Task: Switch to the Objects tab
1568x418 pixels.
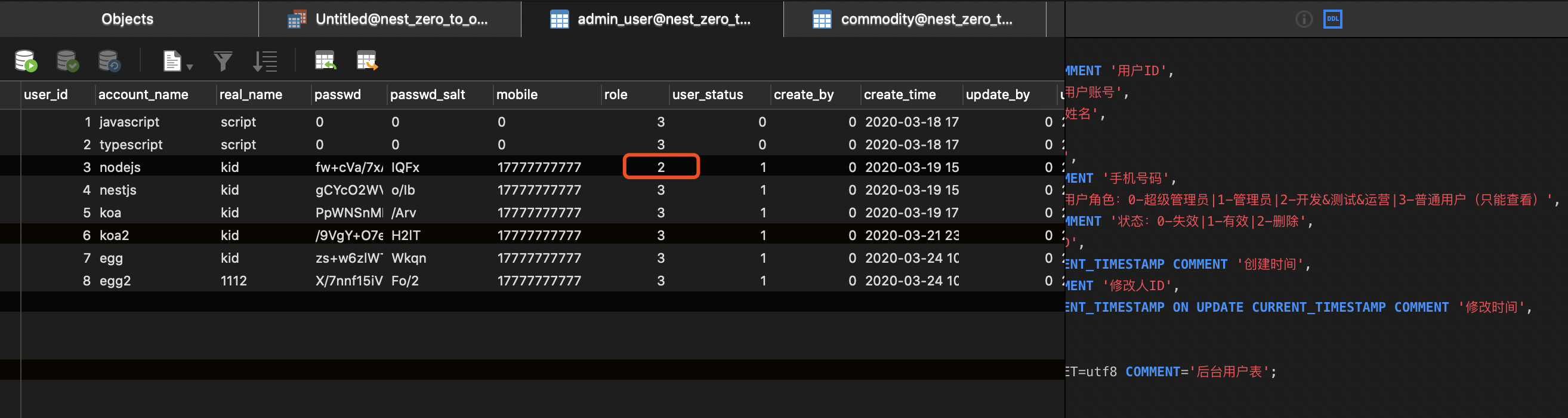Action: (128, 19)
